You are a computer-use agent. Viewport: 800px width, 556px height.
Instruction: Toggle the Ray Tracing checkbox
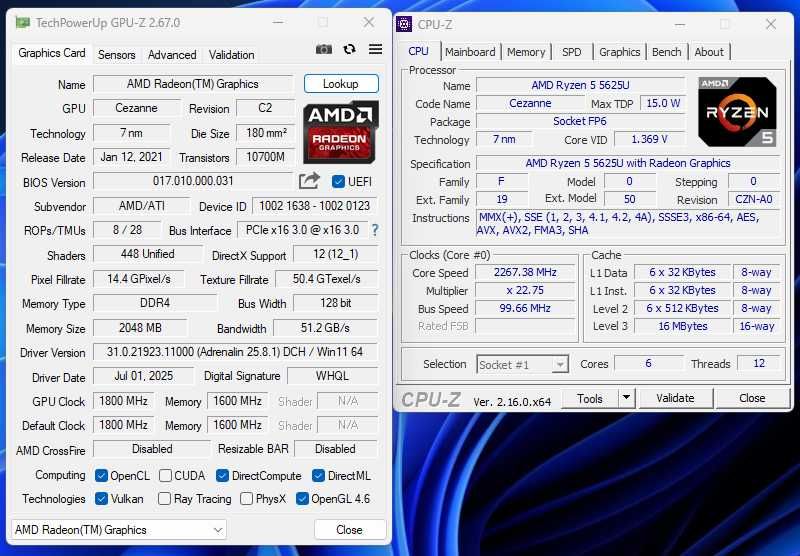[164, 498]
